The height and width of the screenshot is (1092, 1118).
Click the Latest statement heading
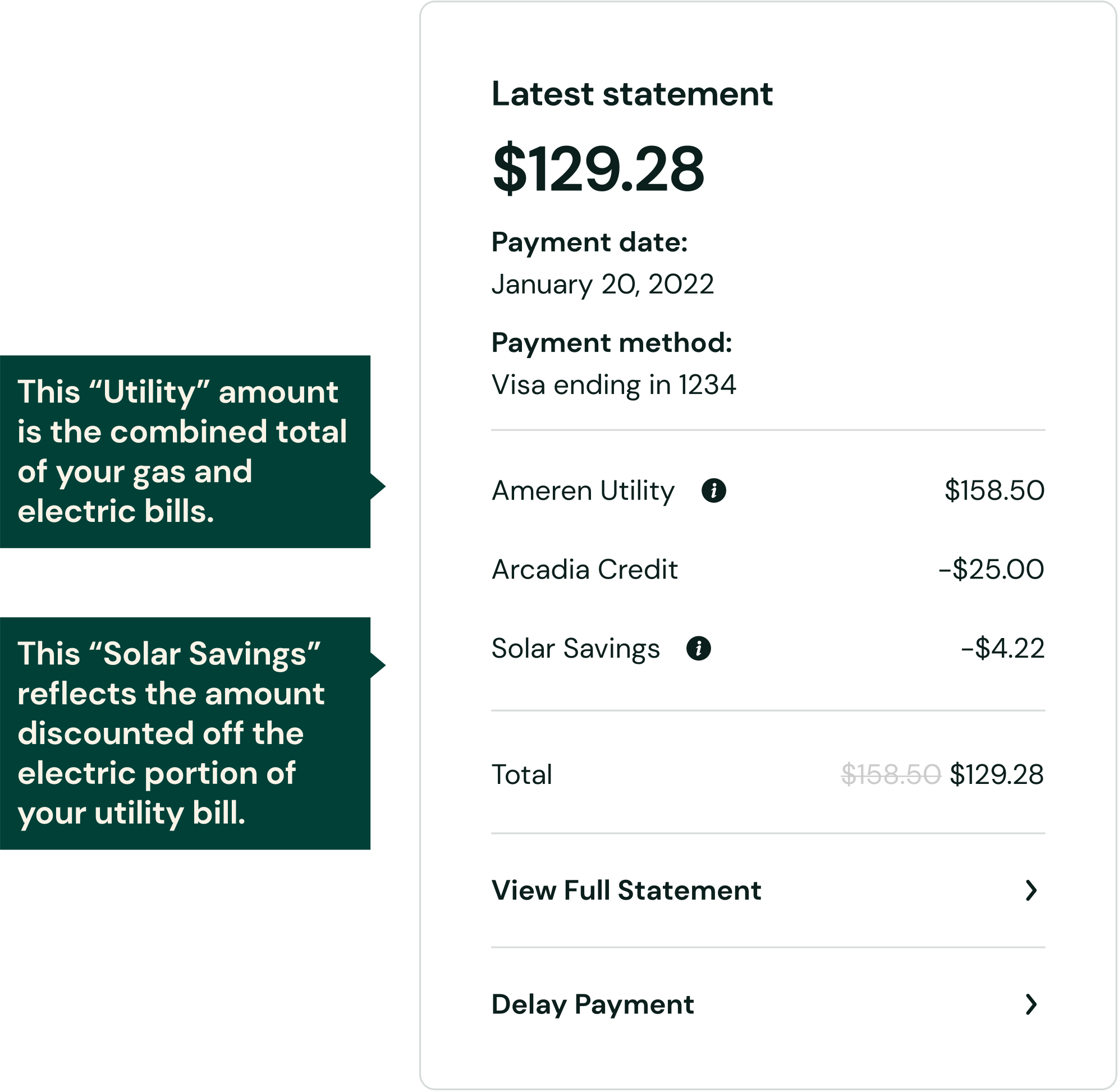tap(631, 94)
